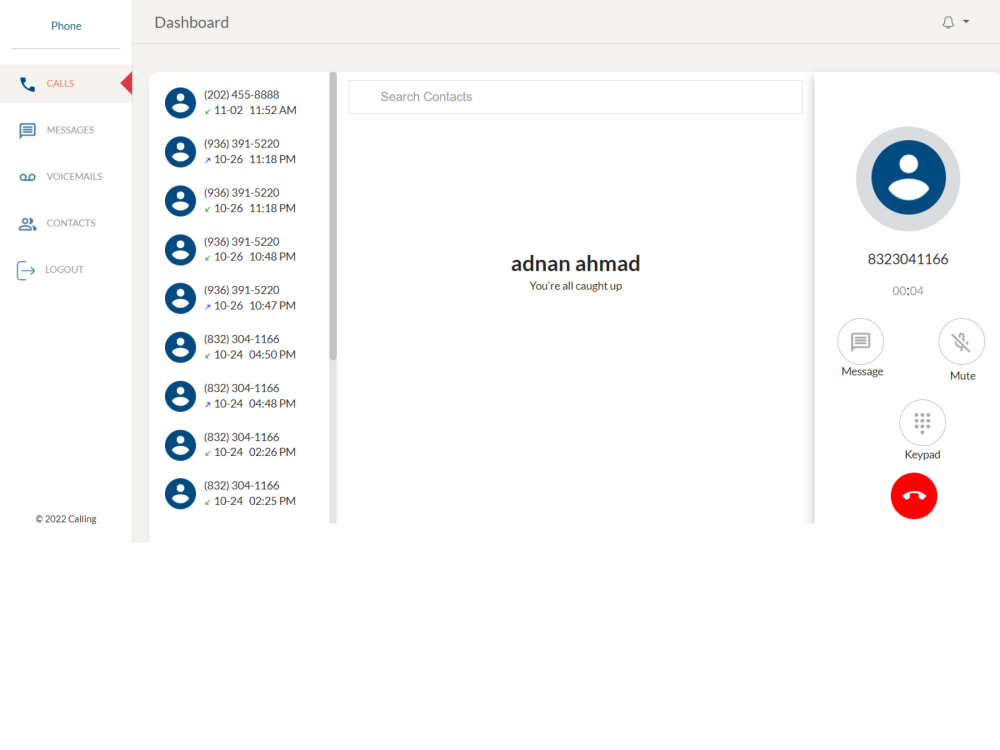Open the Keypad during call
This screenshot has height=750, width=1000.
coord(922,423)
